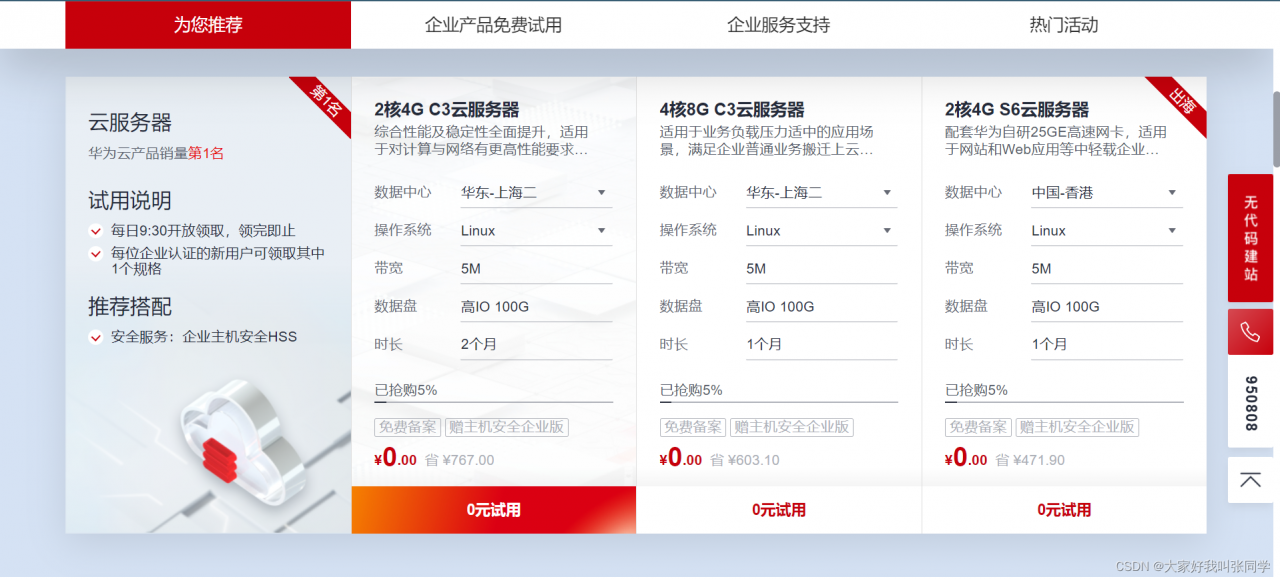
Task: Click the 无代码建站 red side button
Action: pyautogui.click(x=1250, y=238)
